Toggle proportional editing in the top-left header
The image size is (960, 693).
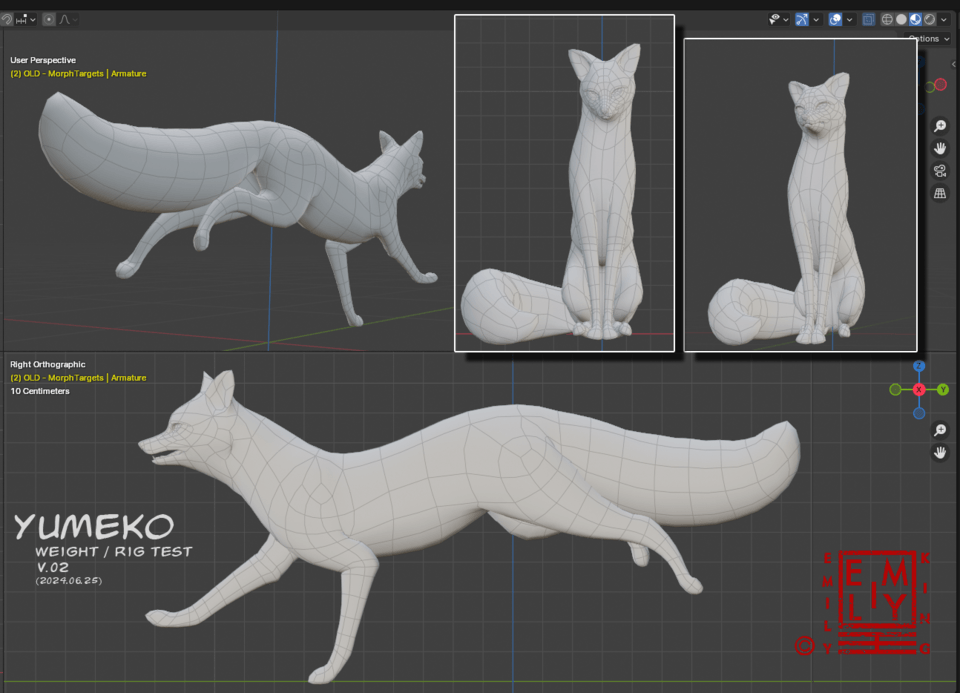(48, 18)
